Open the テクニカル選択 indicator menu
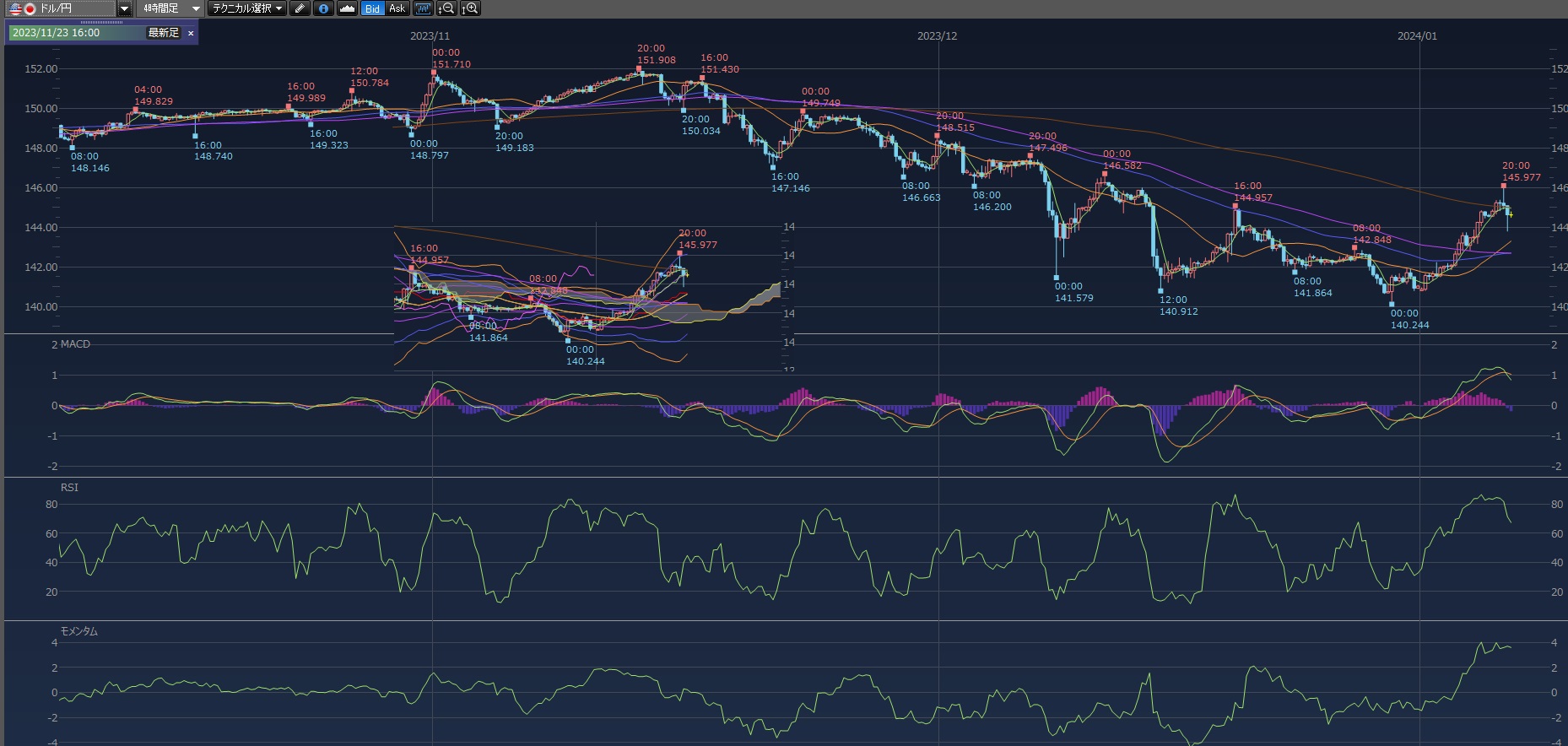The height and width of the screenshot is (746, 1568). coord(247,8)
